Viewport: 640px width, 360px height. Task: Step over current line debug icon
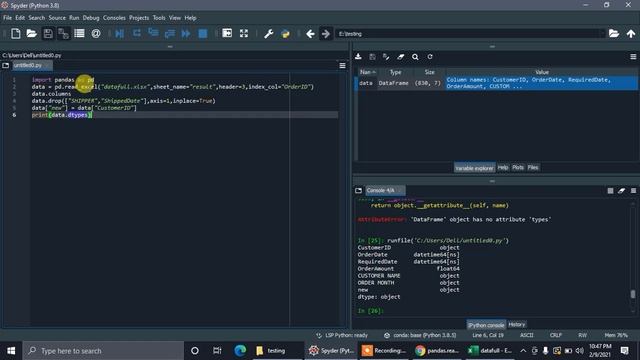(137, 33)
